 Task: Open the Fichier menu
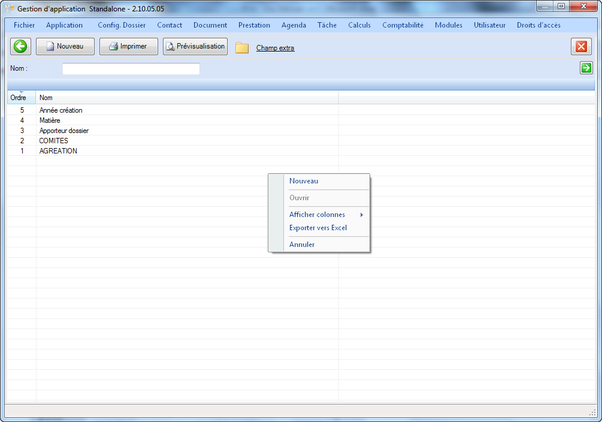click(24, 24)
